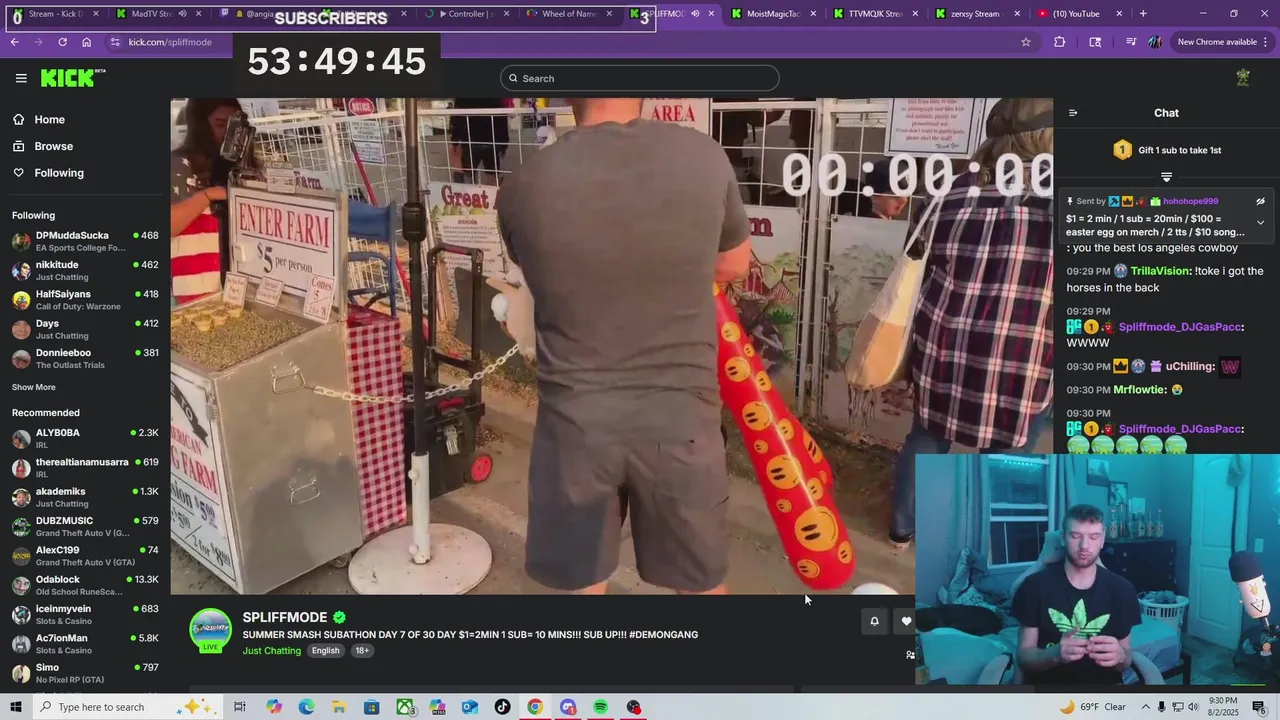Open the Xbox app from the taskbar

point(405,707)
